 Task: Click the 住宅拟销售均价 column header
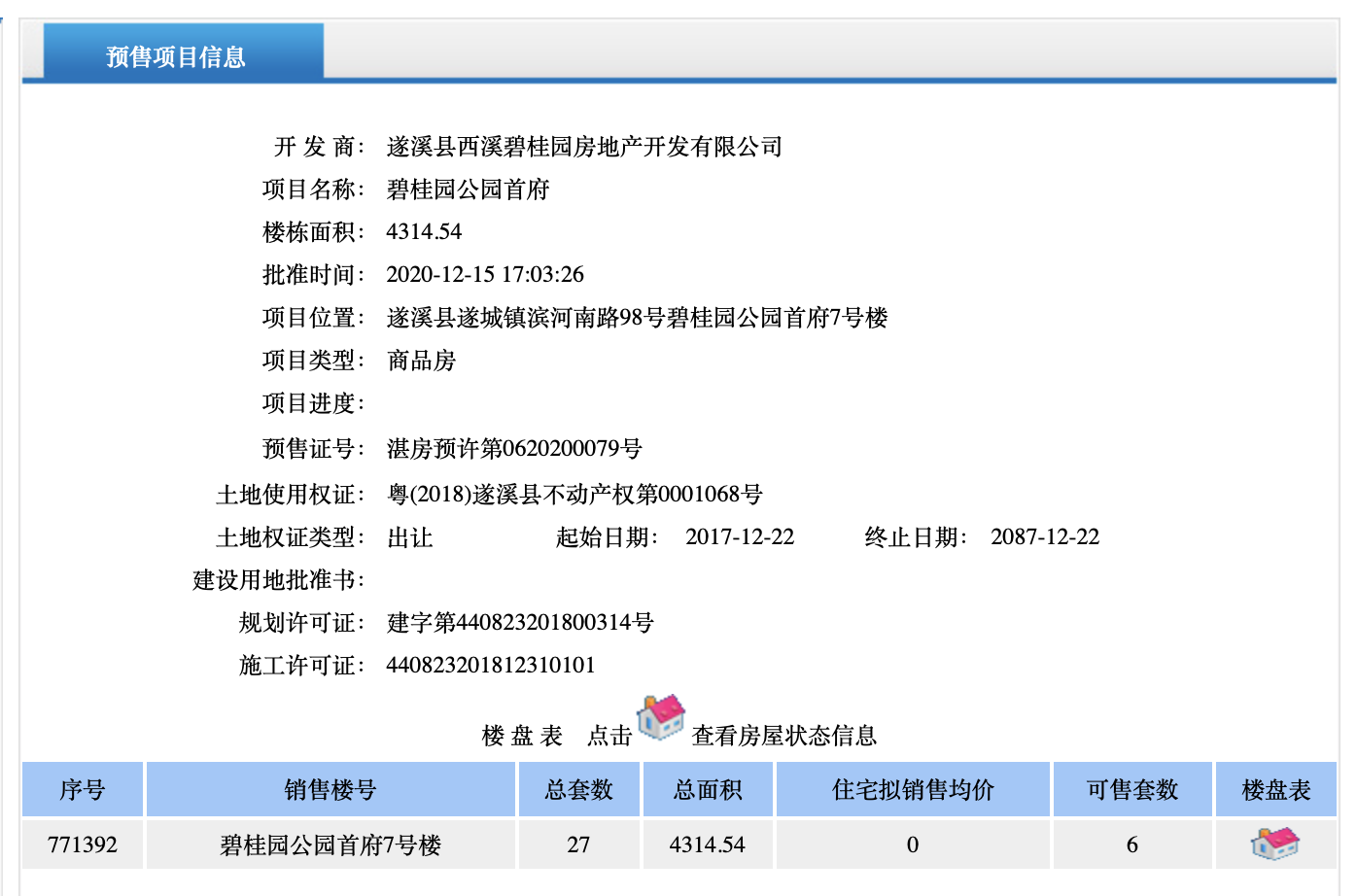(x=913, y=789)
